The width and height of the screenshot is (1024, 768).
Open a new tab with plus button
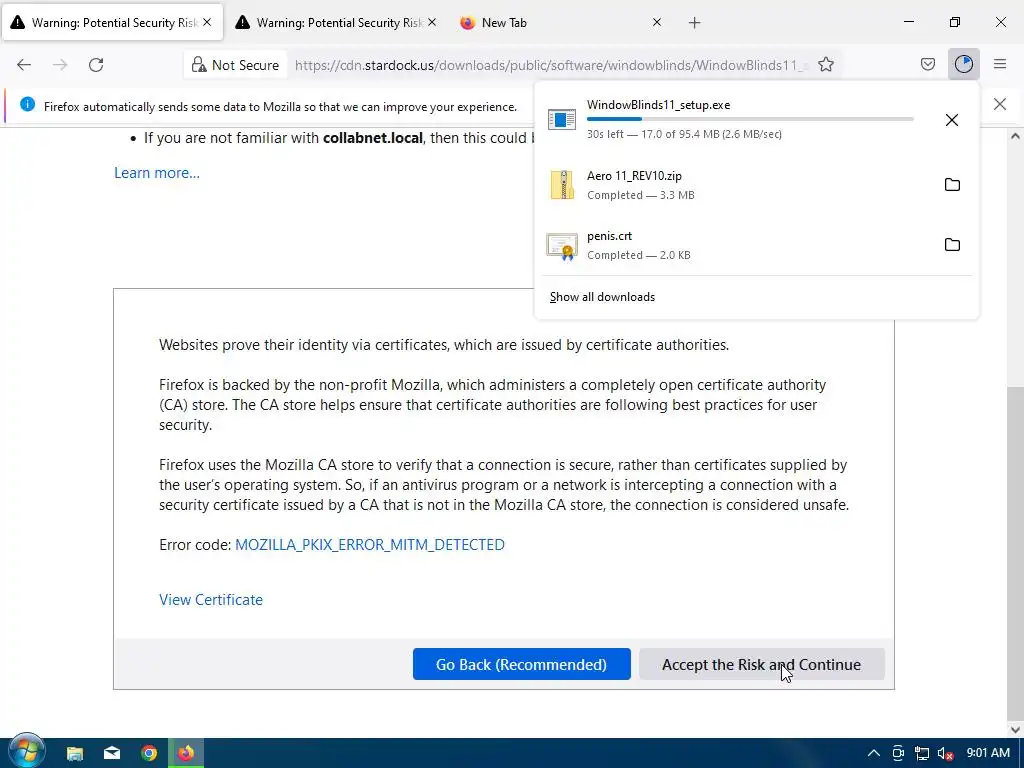pyautogui.click(x=694, y=23)
